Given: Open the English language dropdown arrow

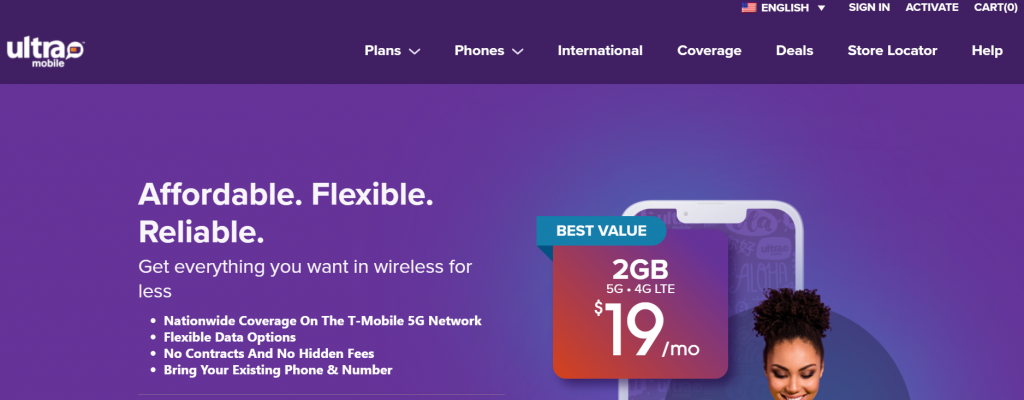Looking at the screenshot, I should [x=822, y=8].
